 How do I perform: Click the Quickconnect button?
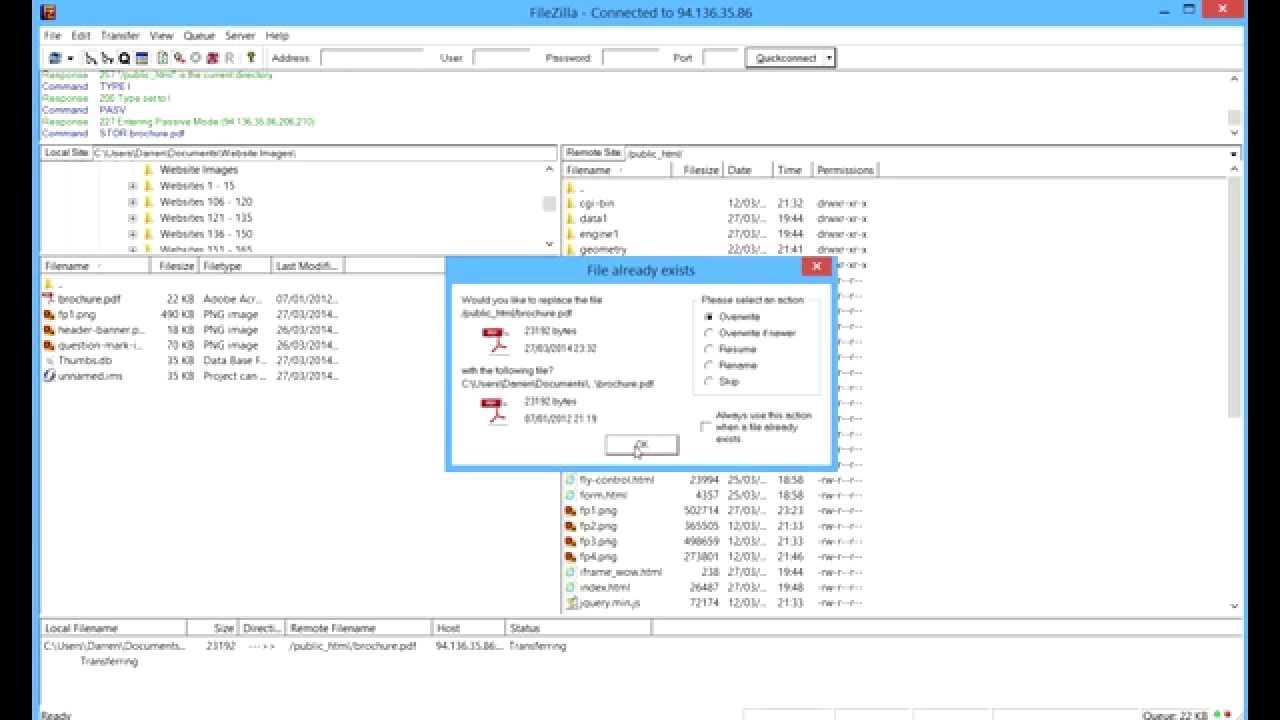(x=784, y=58)
